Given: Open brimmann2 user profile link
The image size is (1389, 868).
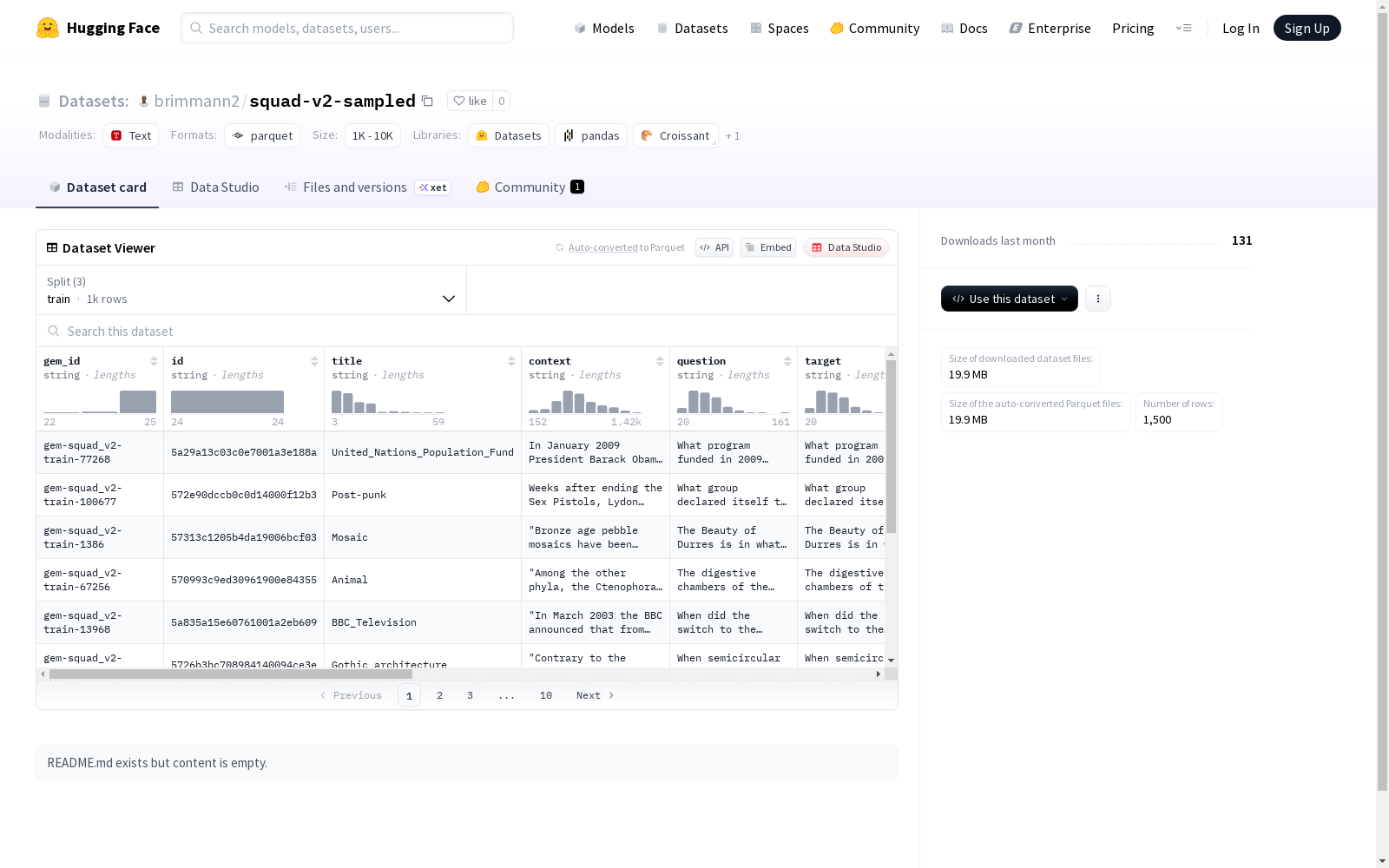Looking at the screenshot, I should point(196,101).
